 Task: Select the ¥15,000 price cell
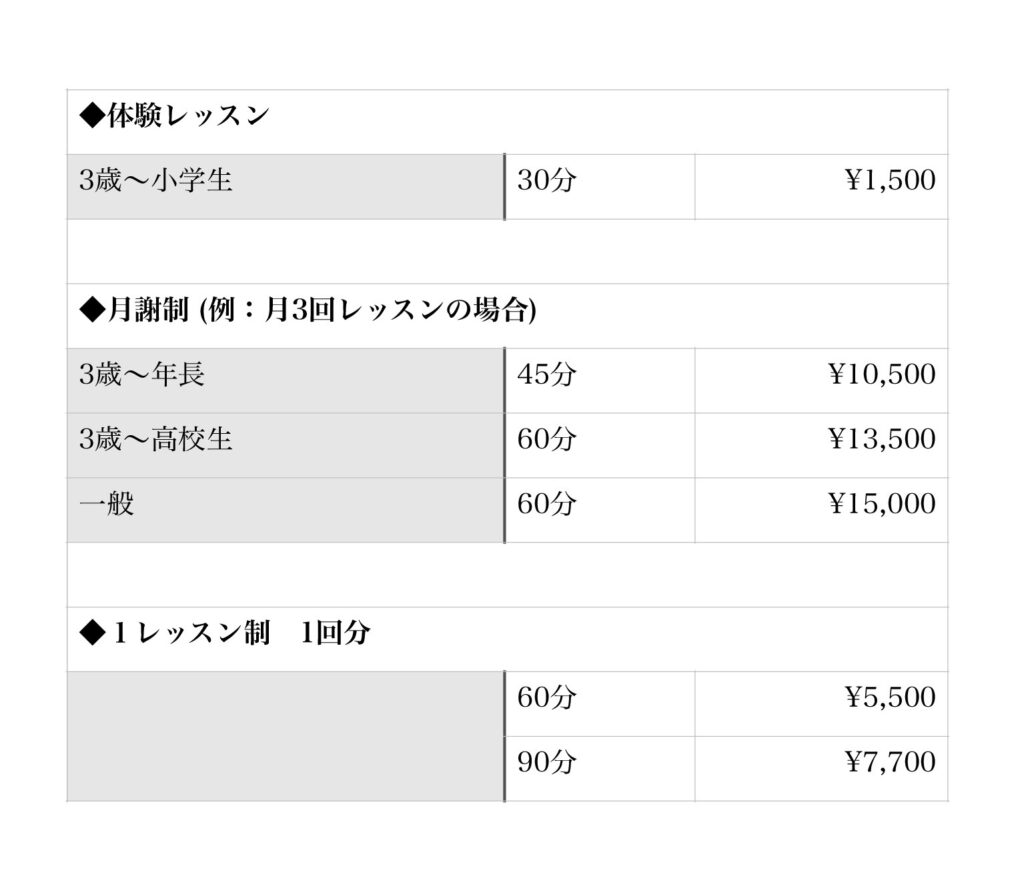(x=821, y=510)
